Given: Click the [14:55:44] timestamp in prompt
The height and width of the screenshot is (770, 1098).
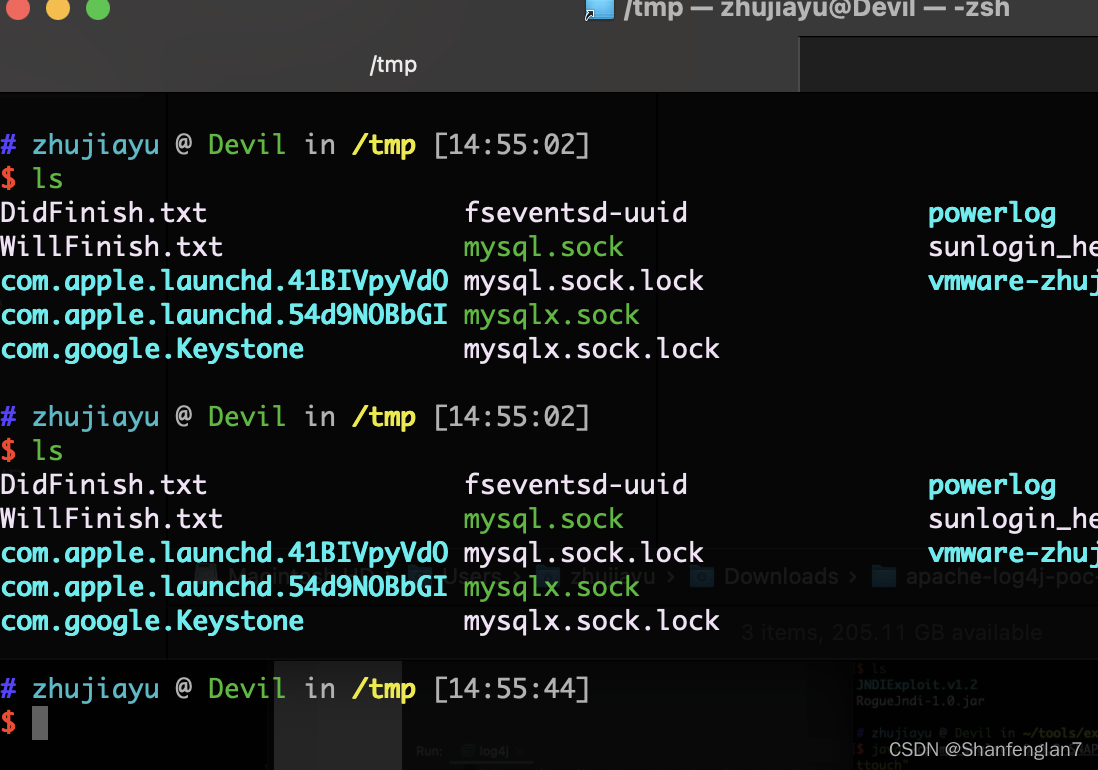Looking at the screenshot, I should click(511, 689).
